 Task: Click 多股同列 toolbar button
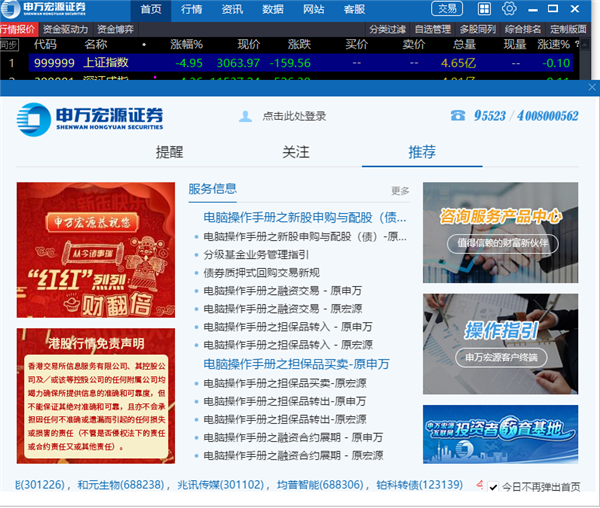pos(478,29)
